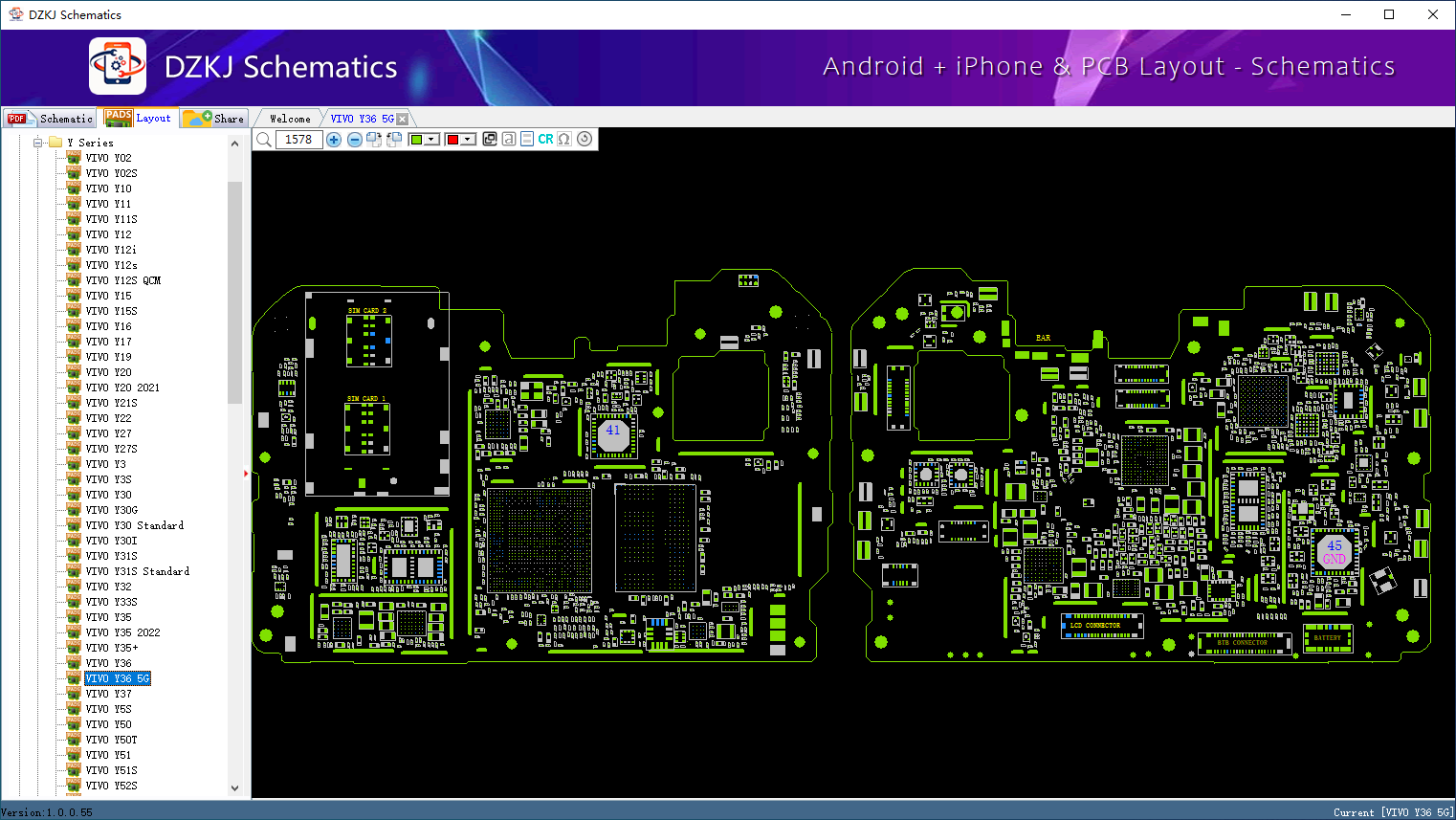Click the green color swatch
This screenshot has width=1456, height=820.
tap(416, 140)
